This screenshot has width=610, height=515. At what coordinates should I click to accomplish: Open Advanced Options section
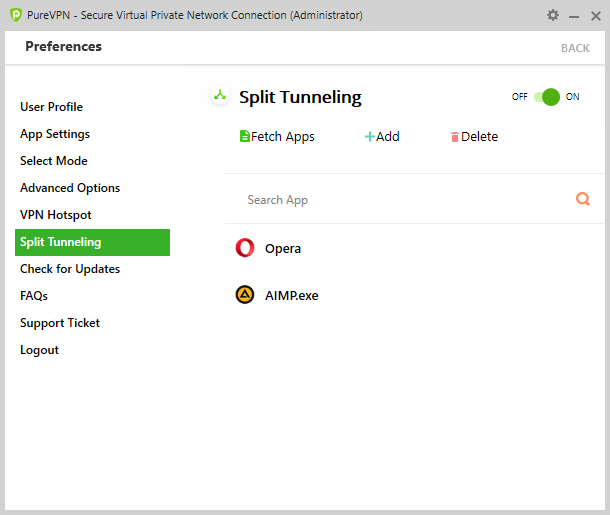pos(70,188)
